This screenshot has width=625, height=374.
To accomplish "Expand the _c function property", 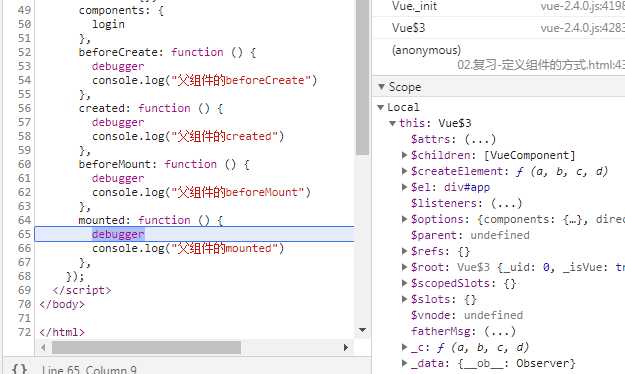I will coord(404,347).
